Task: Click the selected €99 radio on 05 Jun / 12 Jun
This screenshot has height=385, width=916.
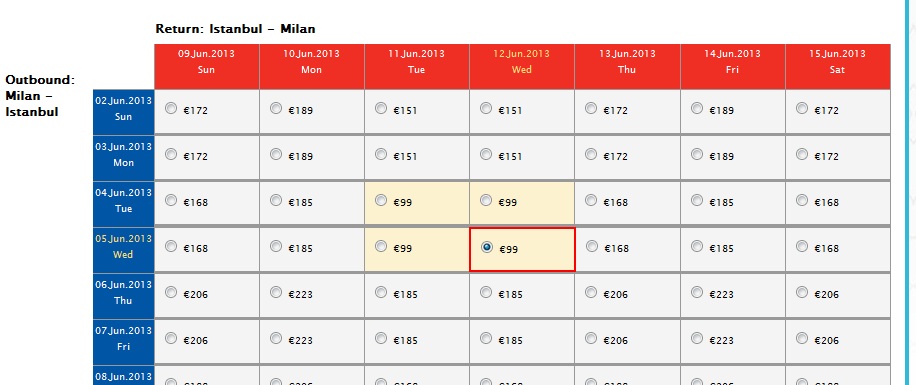Action: pyautogui.click(x=487, y=247)
